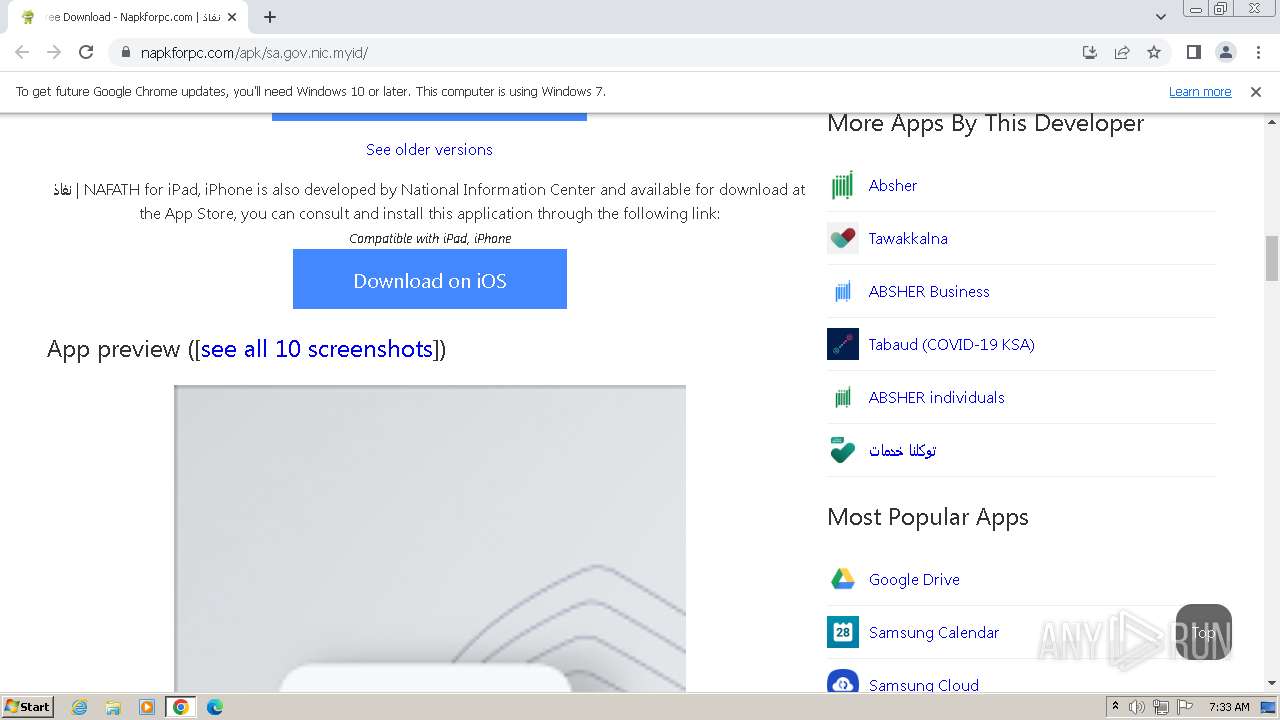
Task: Click the Google Drive icon
Action: [843, 579]
